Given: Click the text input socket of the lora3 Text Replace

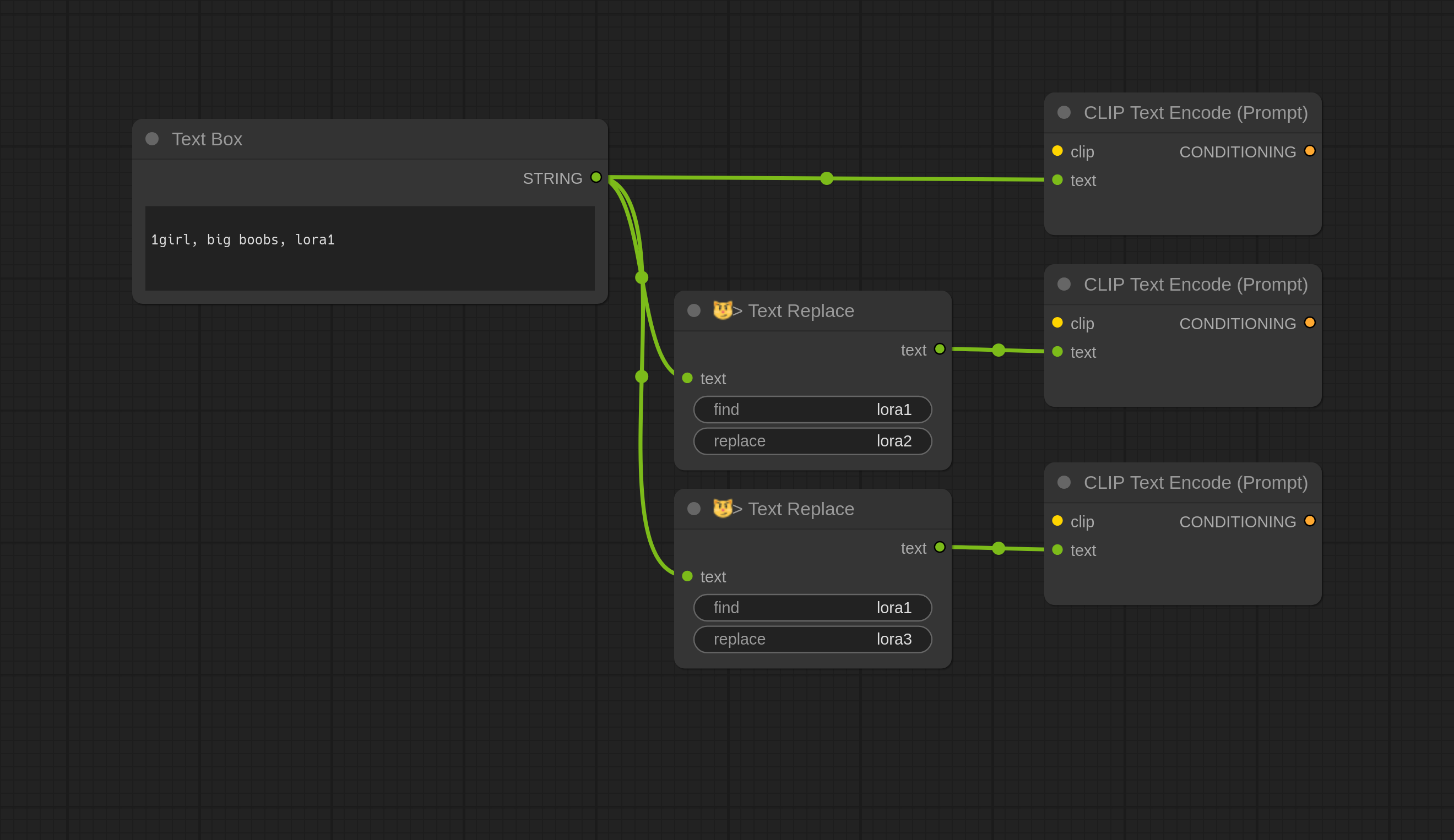Looking at the screenshot, I should pos(687,576).
